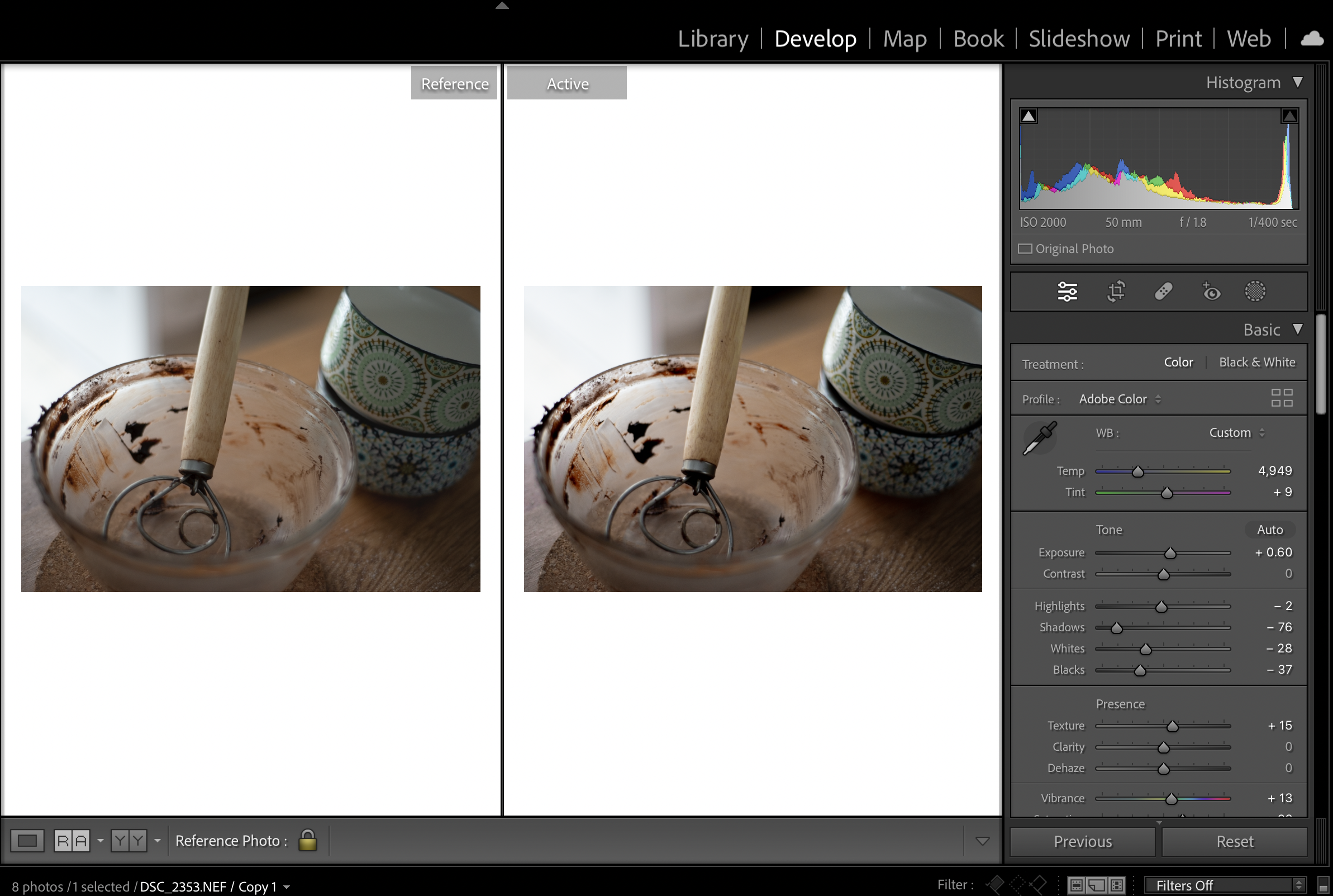Click the Shadows slider handle
The height and width of the screenshot is (896, 1333).
[x=1116, y=628]
